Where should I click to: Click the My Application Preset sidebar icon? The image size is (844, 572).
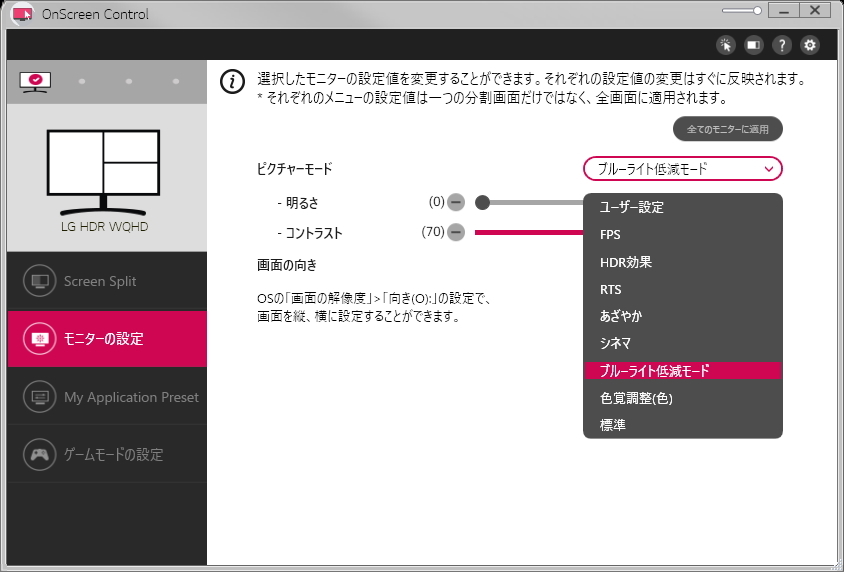click(40, 397)
